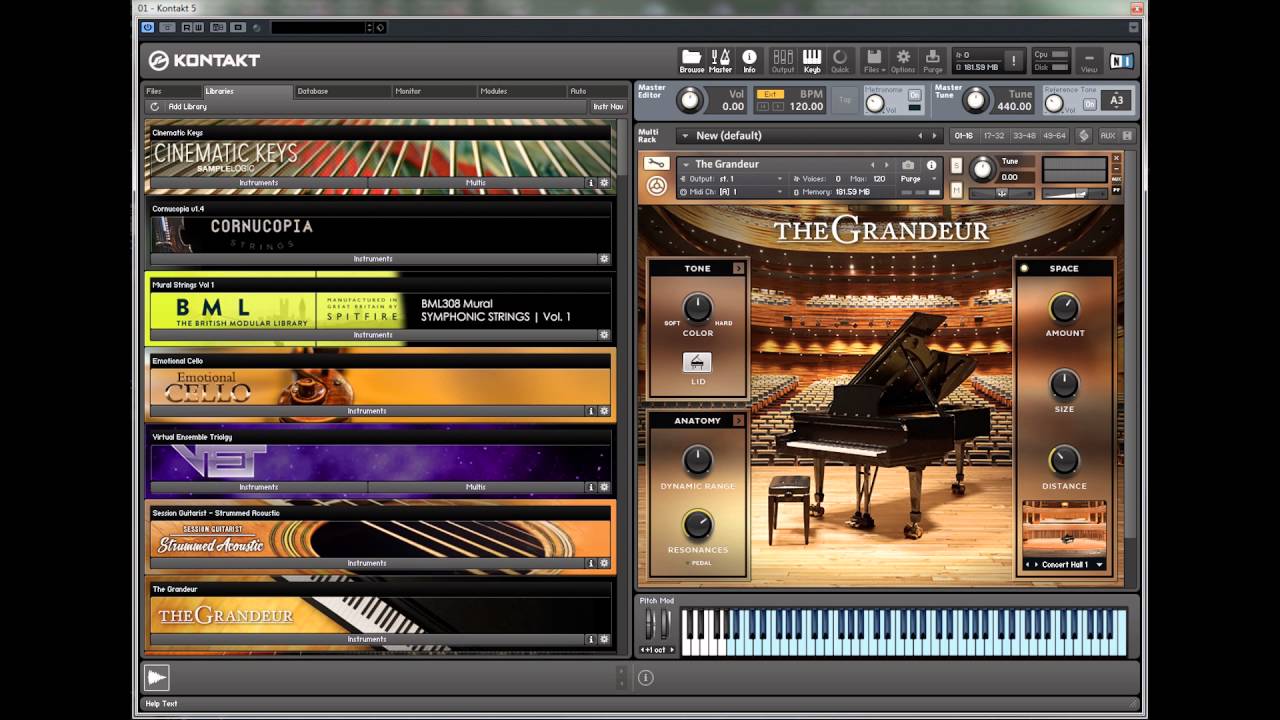Open the instrument wrench edit icon

pyautogui.click(x=656, y=164)
